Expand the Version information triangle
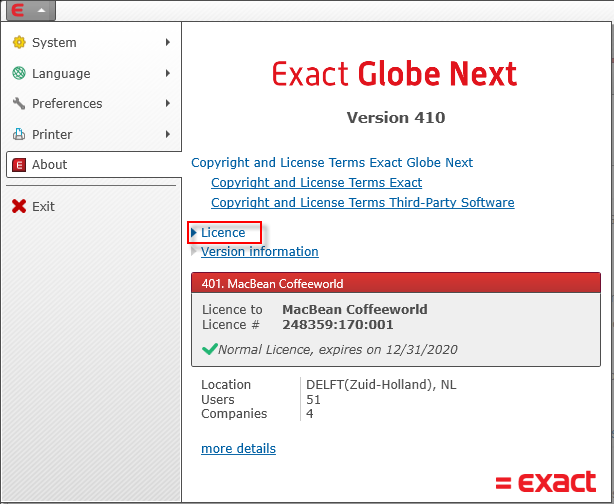Image resolution: width=614 pixels, height=504 pixels. pos(194,251)
